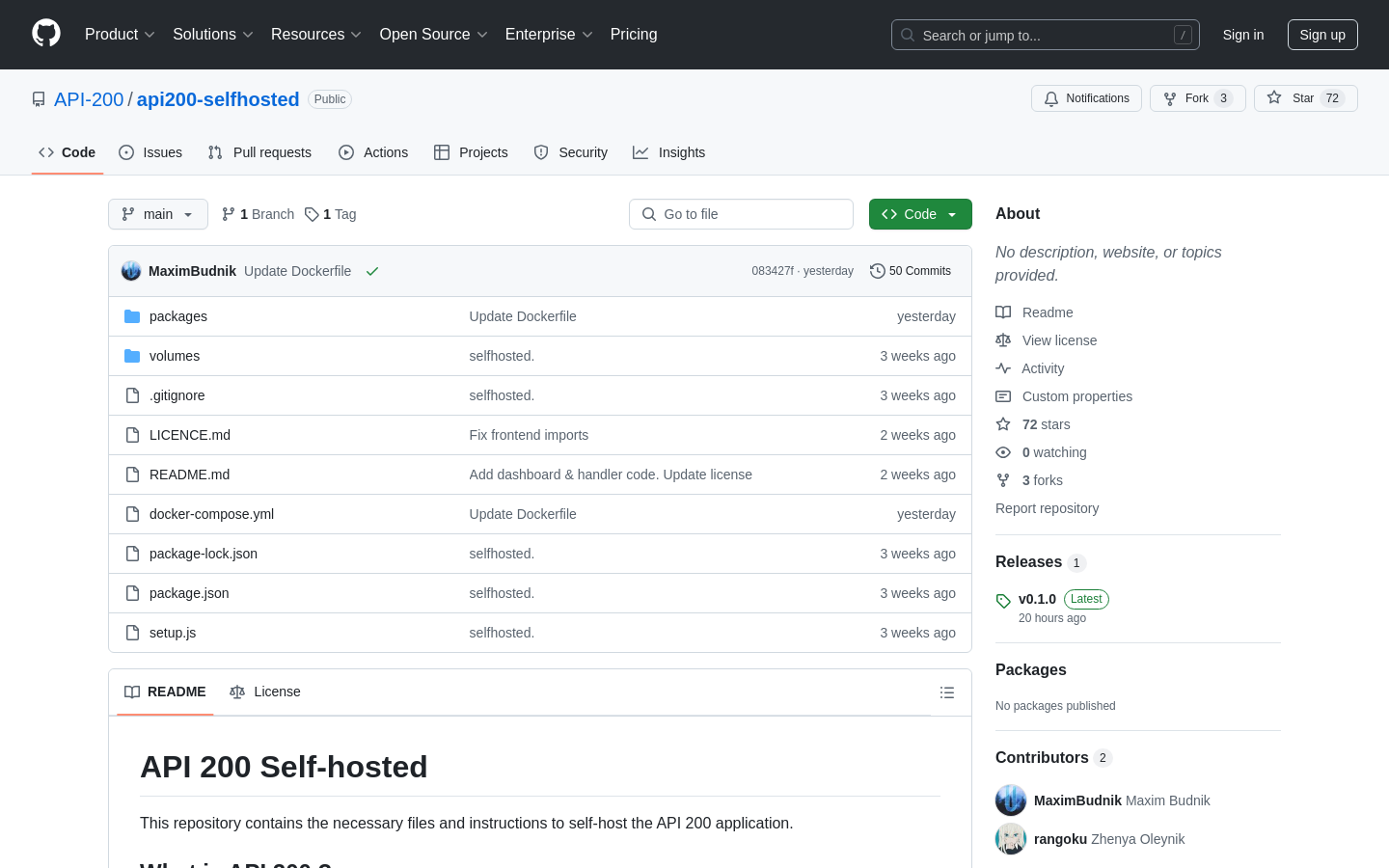1389x868 pixels.
Task: Expand the Solutions menu
Action: [213, 34]
